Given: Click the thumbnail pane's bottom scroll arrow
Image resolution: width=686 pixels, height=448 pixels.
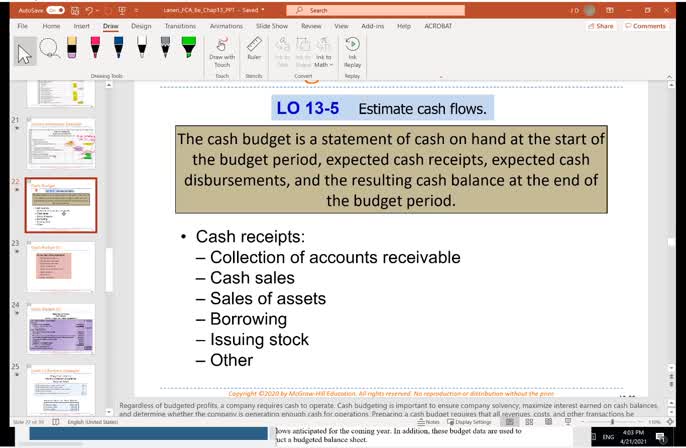Looking at the screenshot, I should [109, 412].
